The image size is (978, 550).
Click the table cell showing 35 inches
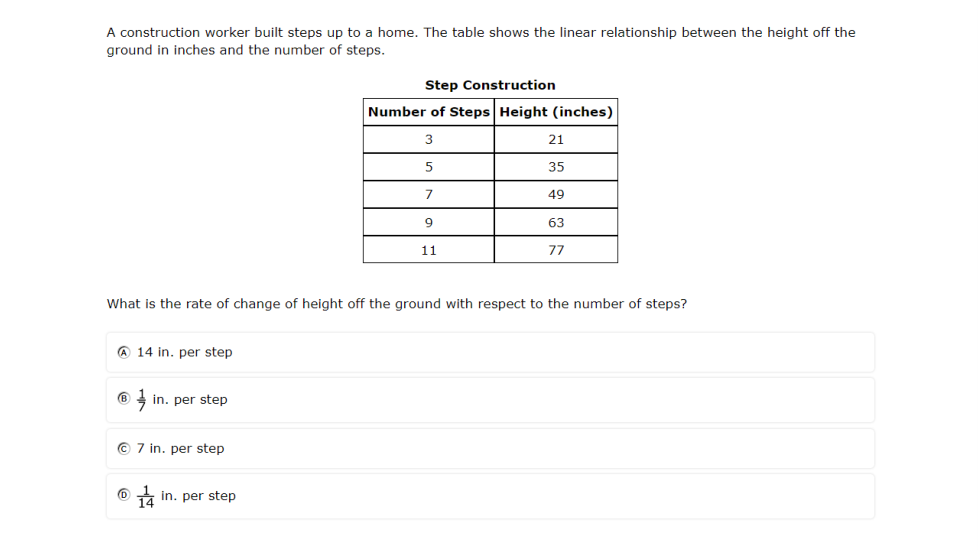556,167
